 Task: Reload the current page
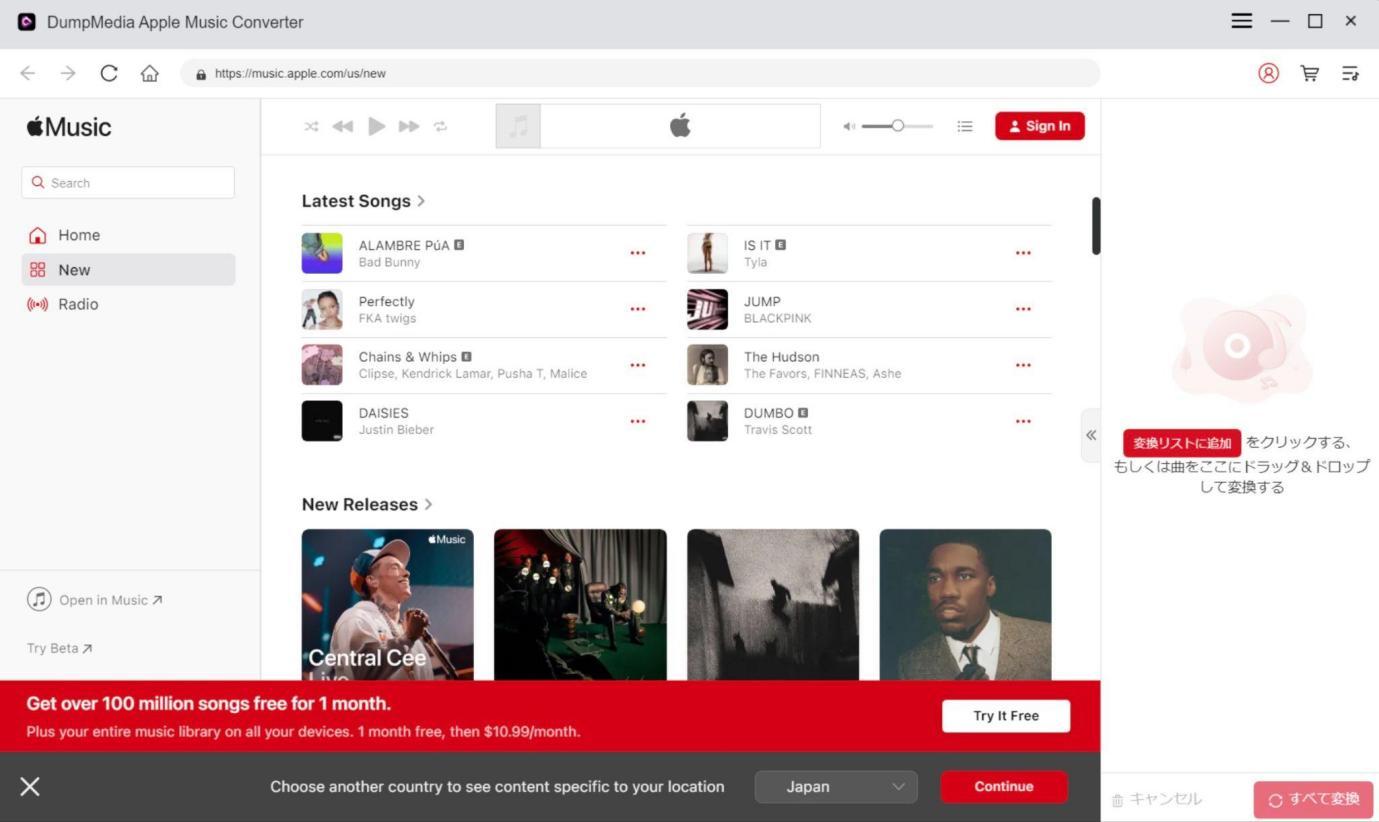coord(109,73)
